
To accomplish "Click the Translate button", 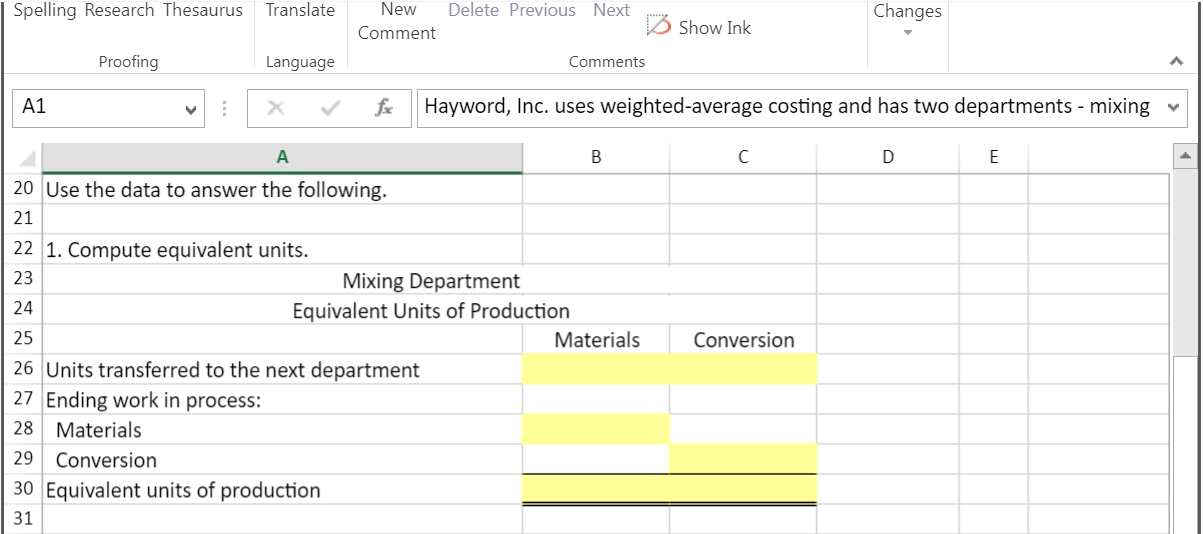I will pyautogui.click(x=300, y=10).
